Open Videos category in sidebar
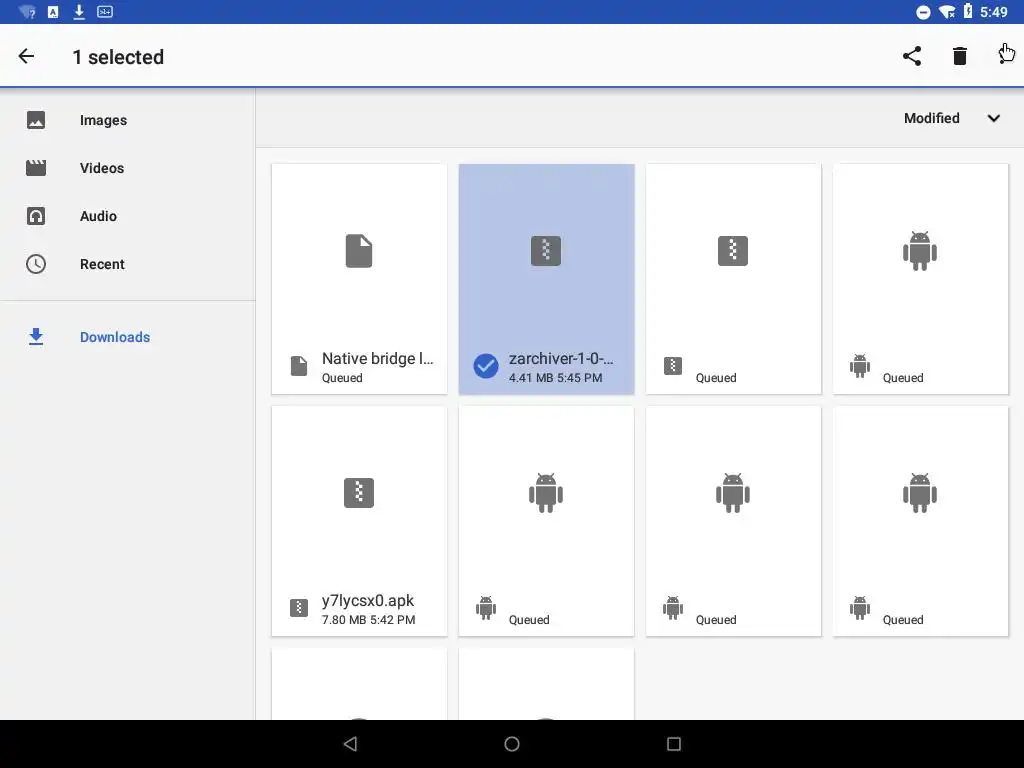Screen dimensions: 1024x768 [128, 168]
